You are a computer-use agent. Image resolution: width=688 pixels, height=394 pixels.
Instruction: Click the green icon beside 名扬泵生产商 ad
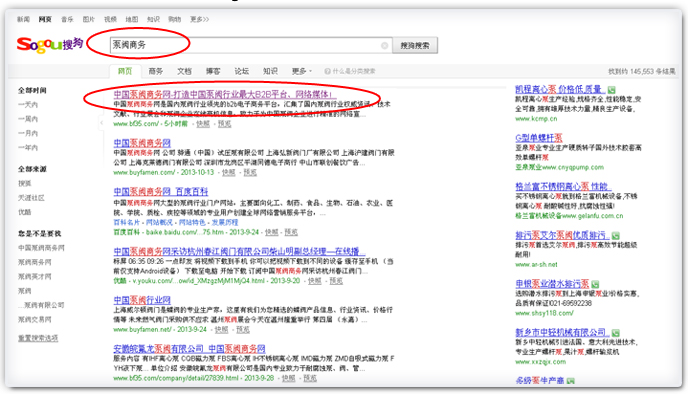coord(570,381)
